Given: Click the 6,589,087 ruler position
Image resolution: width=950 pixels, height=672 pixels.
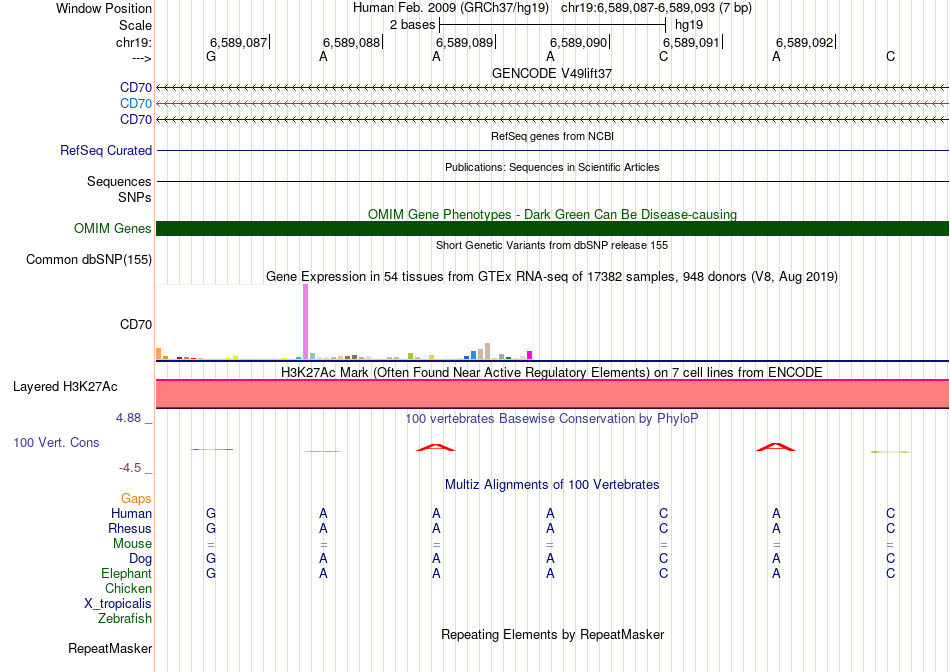Looking at the screenshot, I should (x=238, y=42).
